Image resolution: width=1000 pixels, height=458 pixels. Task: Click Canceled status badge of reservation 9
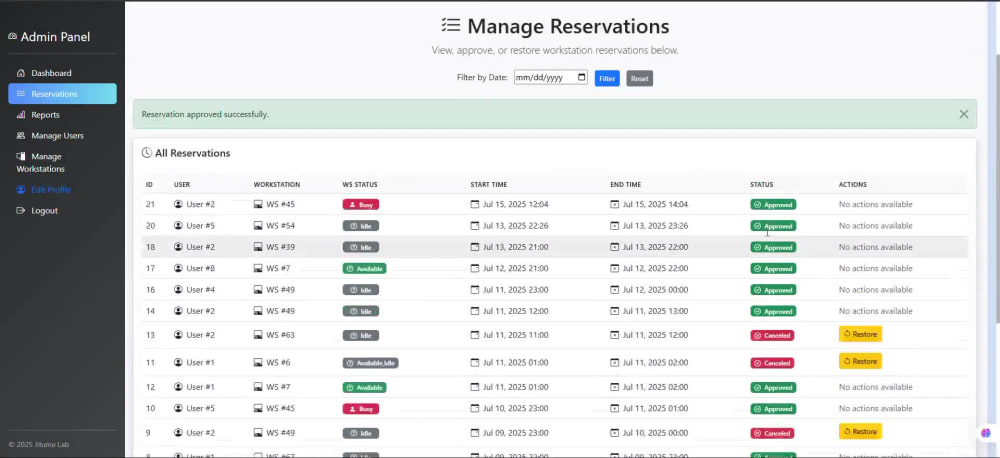[772, 433]
